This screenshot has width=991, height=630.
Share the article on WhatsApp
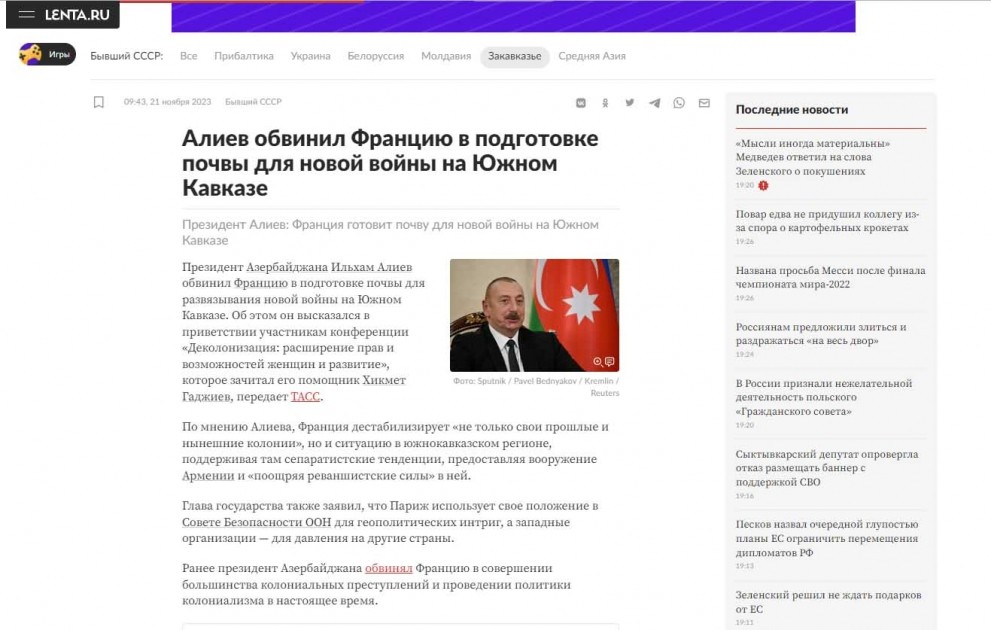(679, 101)
